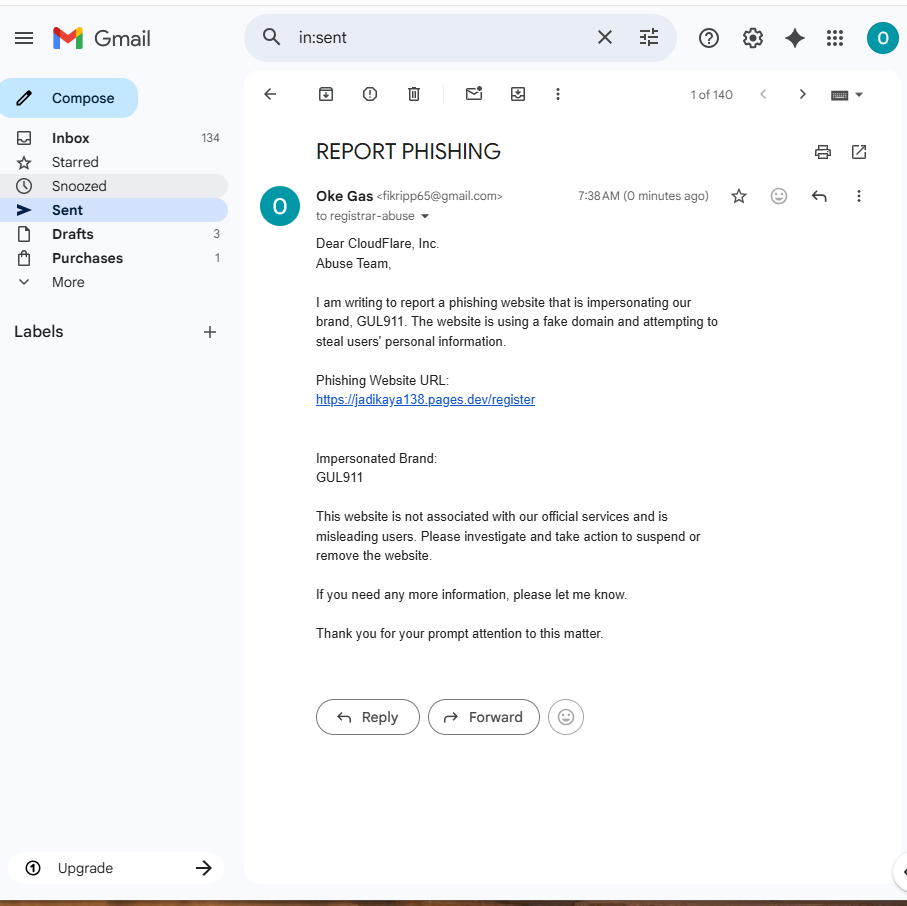Viewport: 907px width, 906px height.
Task: Click the 7:38 AM timestamp
Action: [x=643, y=196]
